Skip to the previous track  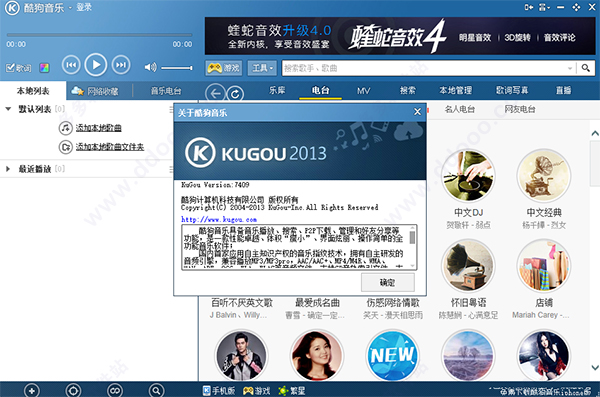click(x=71, y=65)
